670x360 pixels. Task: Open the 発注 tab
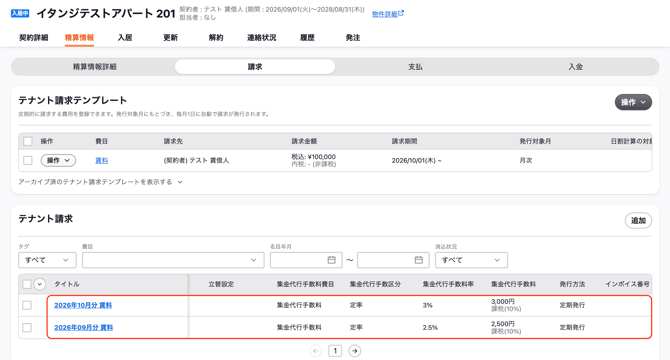coord(353,38)
